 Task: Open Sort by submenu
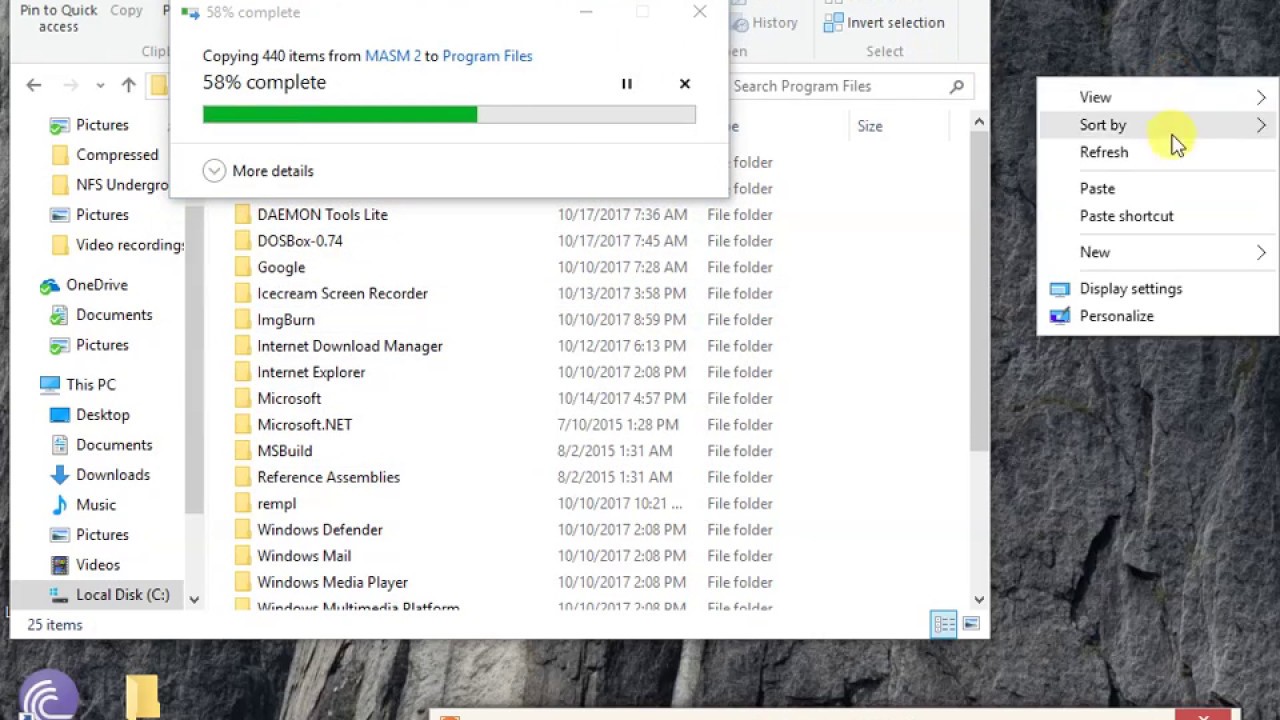1158,125
